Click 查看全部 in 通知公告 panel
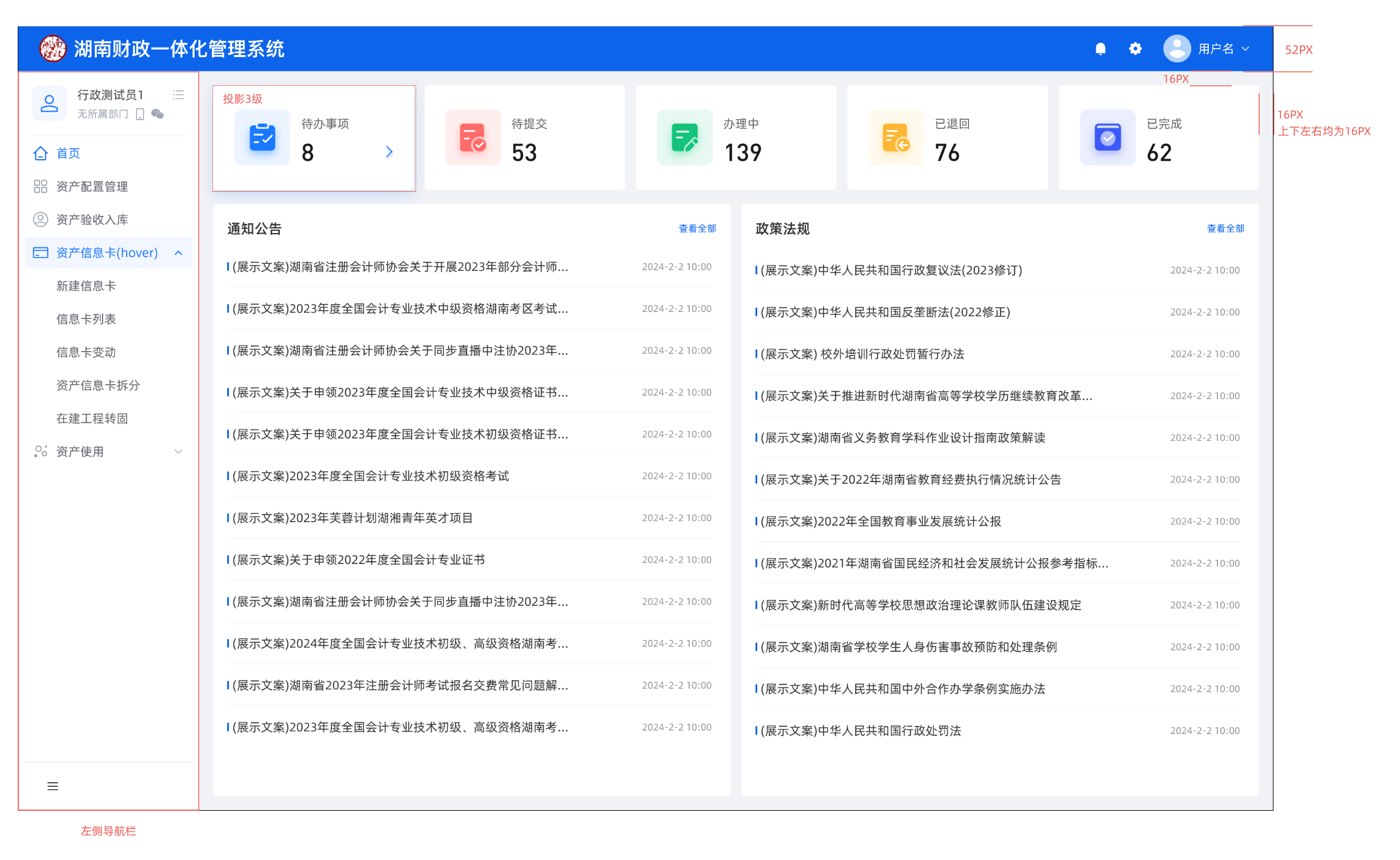 pyautogui.click(x=697, y=228)
